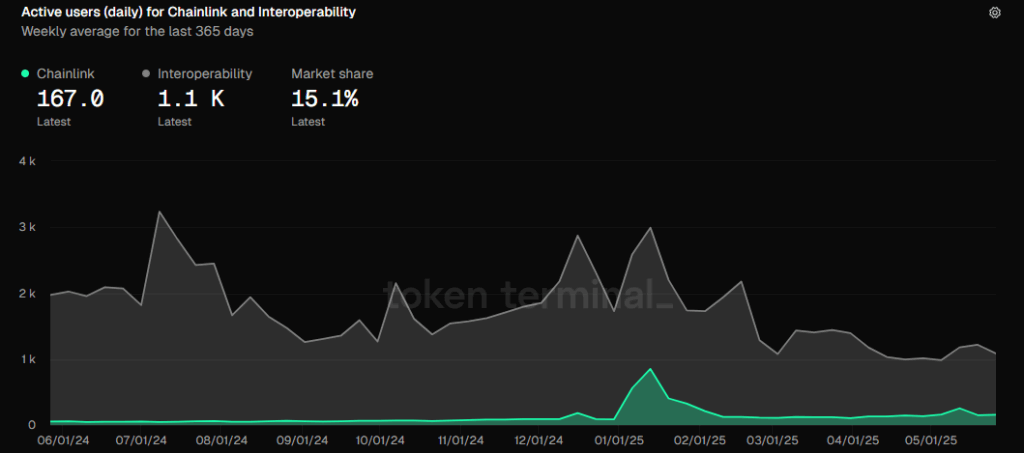
Task: Click the 06/01/24 x-axis date
Action: tap(64, 440)
